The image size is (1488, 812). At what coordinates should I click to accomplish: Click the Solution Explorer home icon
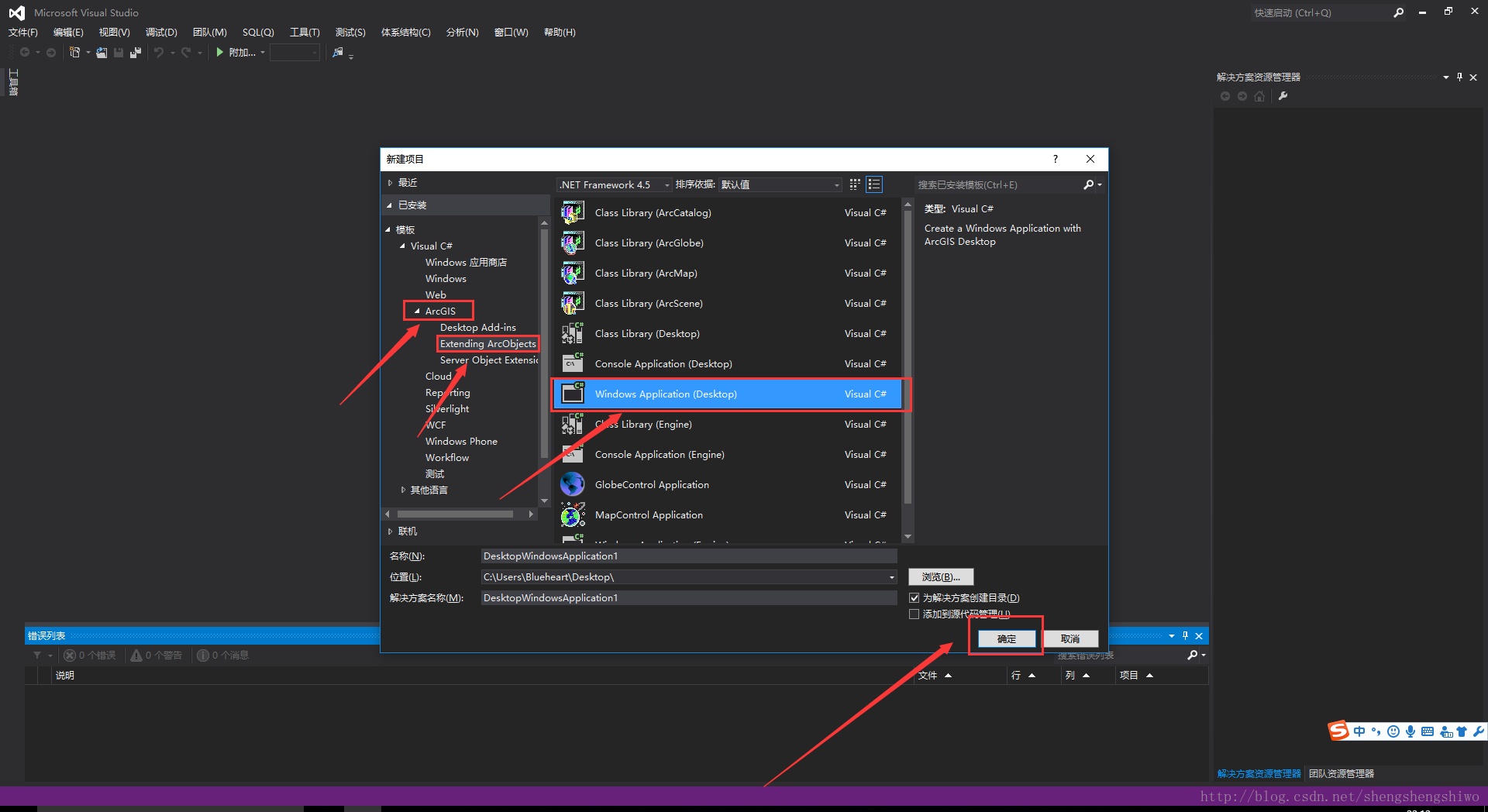(1259, 96)
